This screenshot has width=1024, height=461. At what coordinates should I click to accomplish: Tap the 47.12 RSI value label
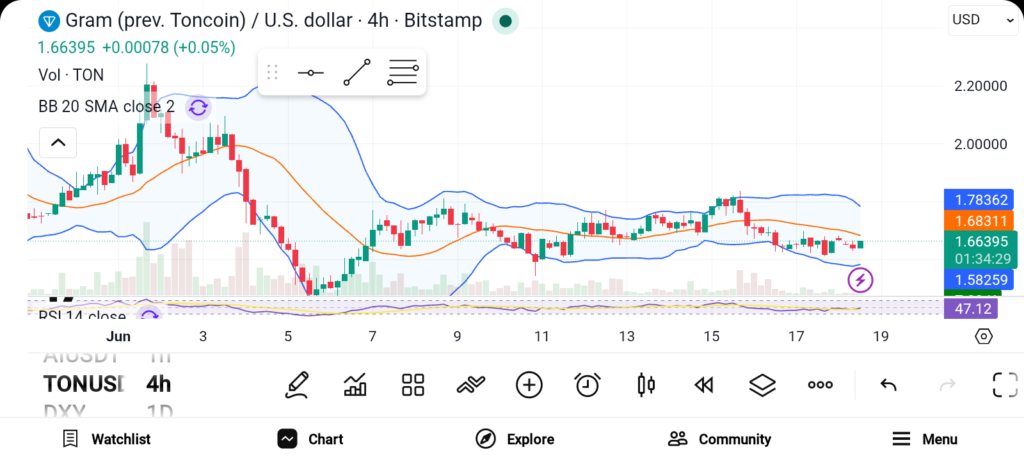(x=971, y=308)
